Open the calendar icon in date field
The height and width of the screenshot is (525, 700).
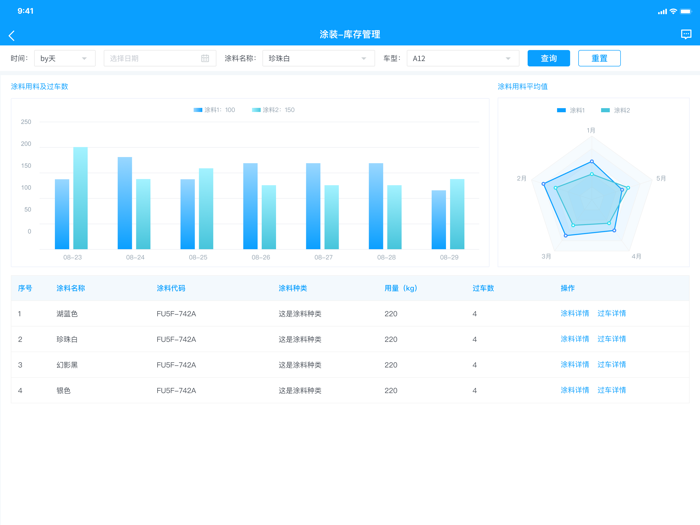click(205, 58)
